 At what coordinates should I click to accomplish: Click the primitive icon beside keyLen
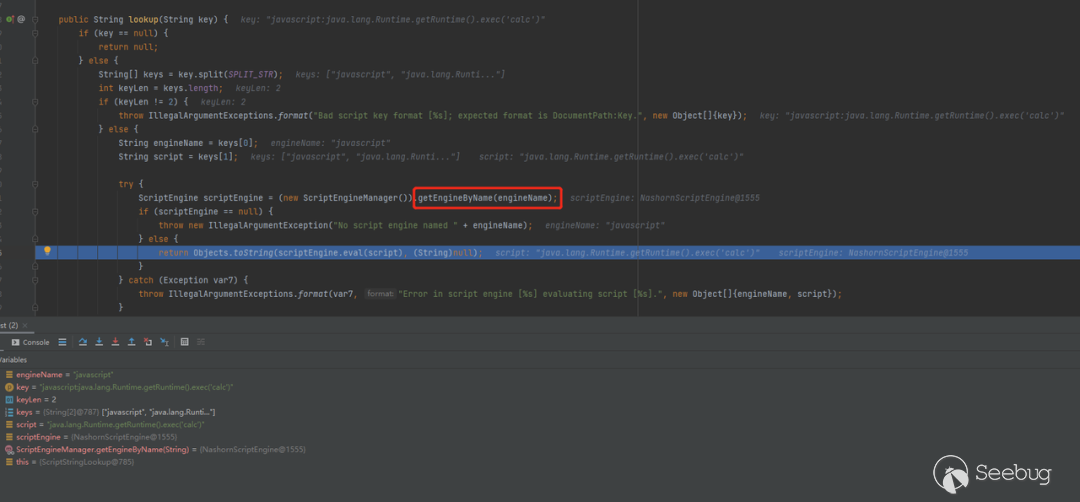tap(10, 399)
